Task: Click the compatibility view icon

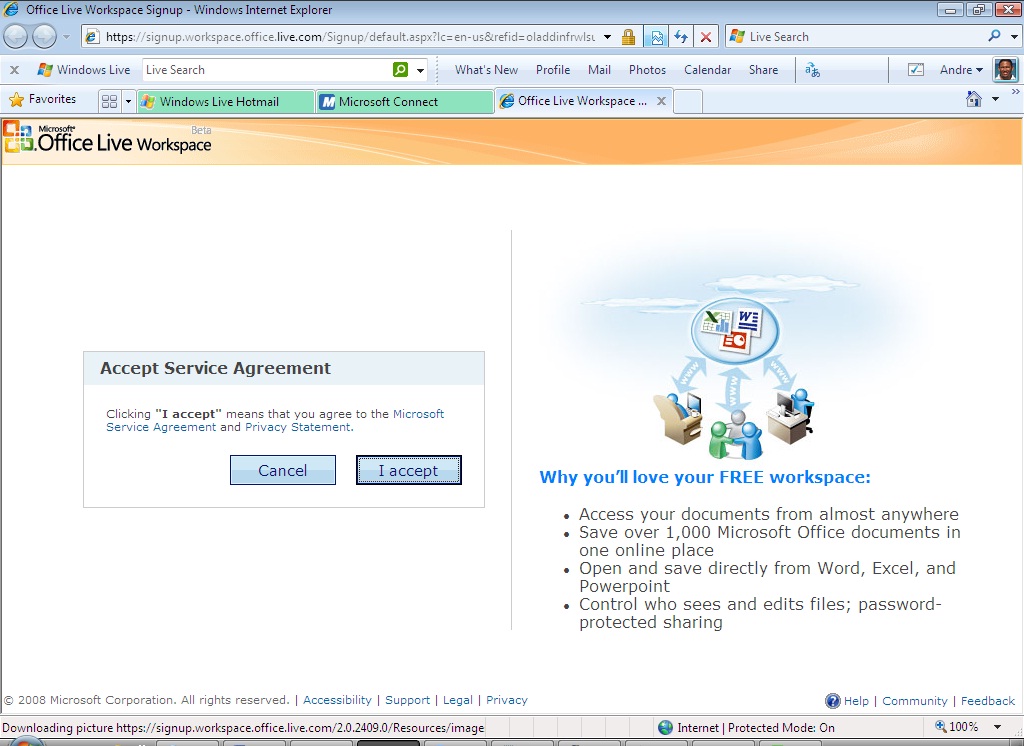Action: [656, 37]
